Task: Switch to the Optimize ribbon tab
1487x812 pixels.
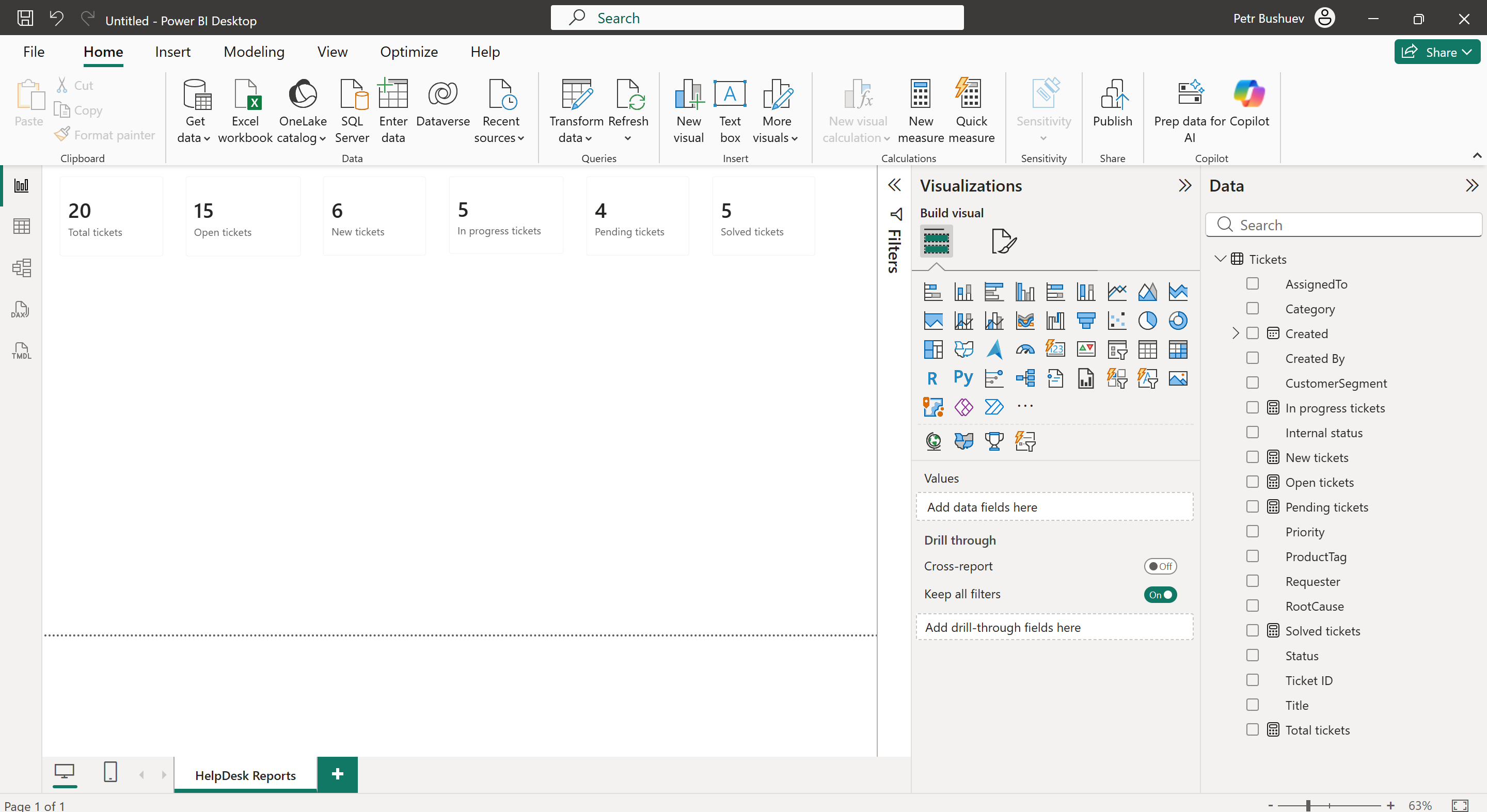Action: point(409,52)
